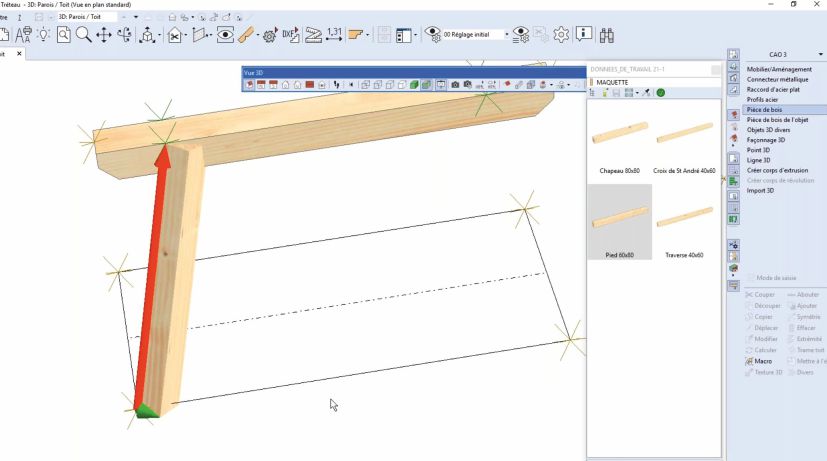Click the green circle icon in library panel
Viewport: 827px width, 461px height.
[661, 93]
